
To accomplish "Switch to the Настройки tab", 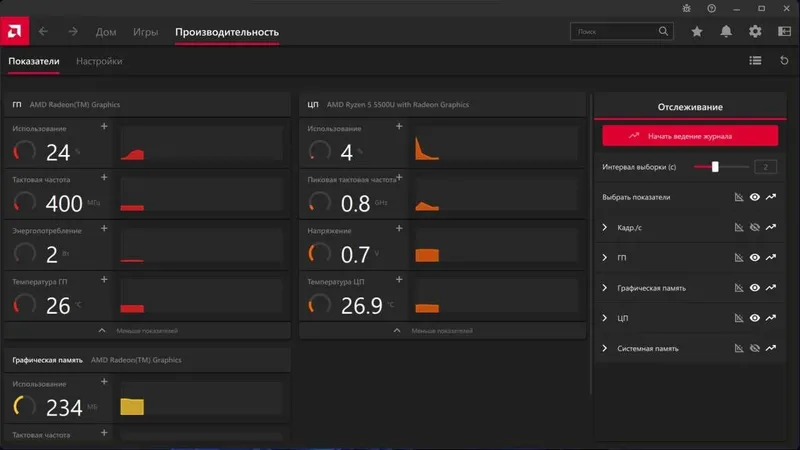I will click(99, 61).
